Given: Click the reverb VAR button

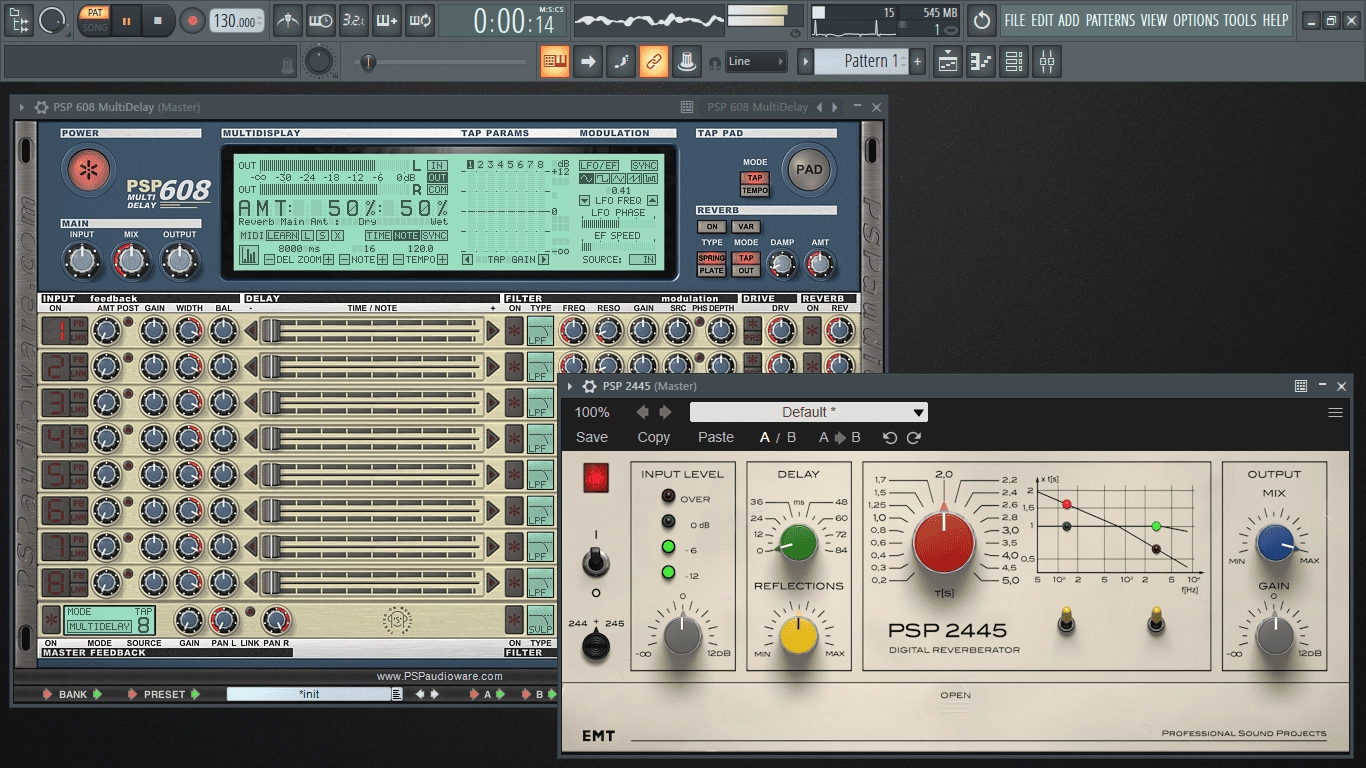Looking at the screenshot, I should (746, 227).
